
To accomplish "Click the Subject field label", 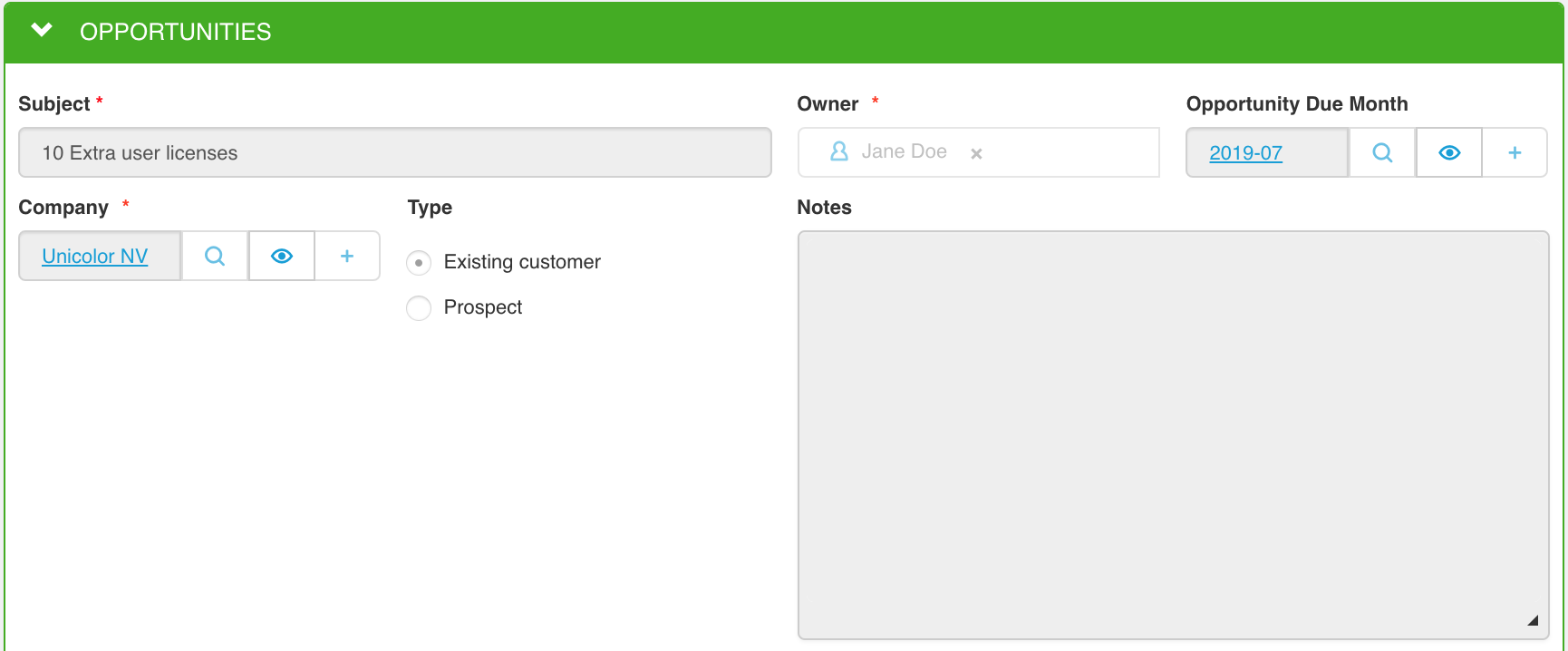I will pyautogui.click(x=54, y=104).
